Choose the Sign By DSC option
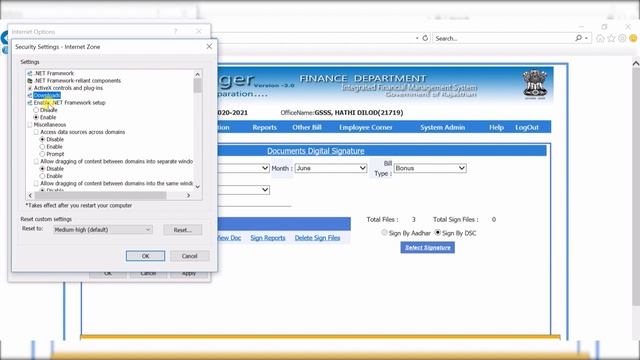The width and height of the screenshot is (640, 360). point(438,233)
